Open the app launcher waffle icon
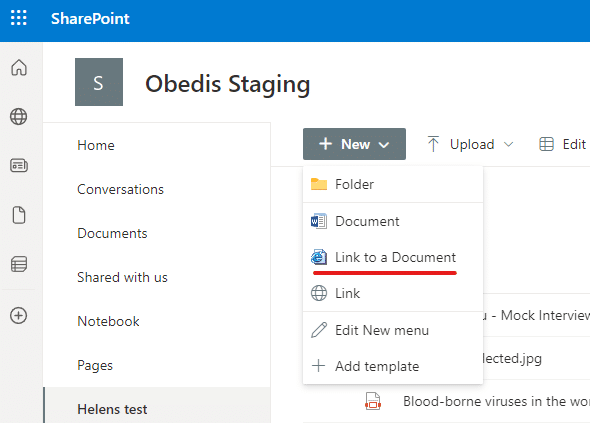 tap(18, 18)
